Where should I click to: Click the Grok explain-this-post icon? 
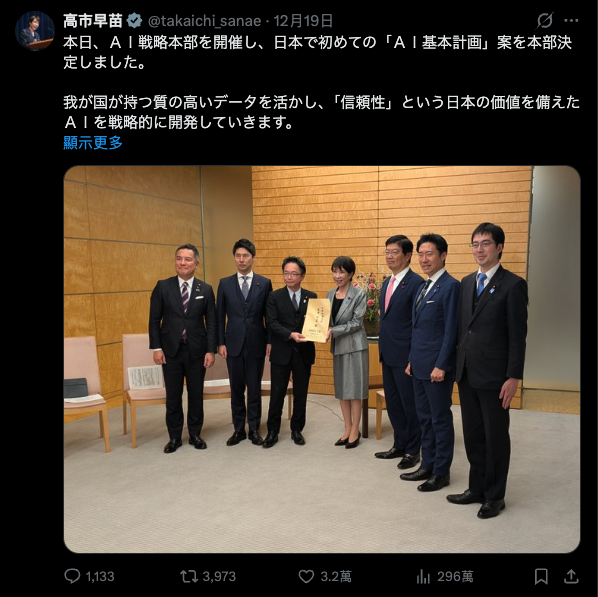pyautogui.click(x=545, y=21)
